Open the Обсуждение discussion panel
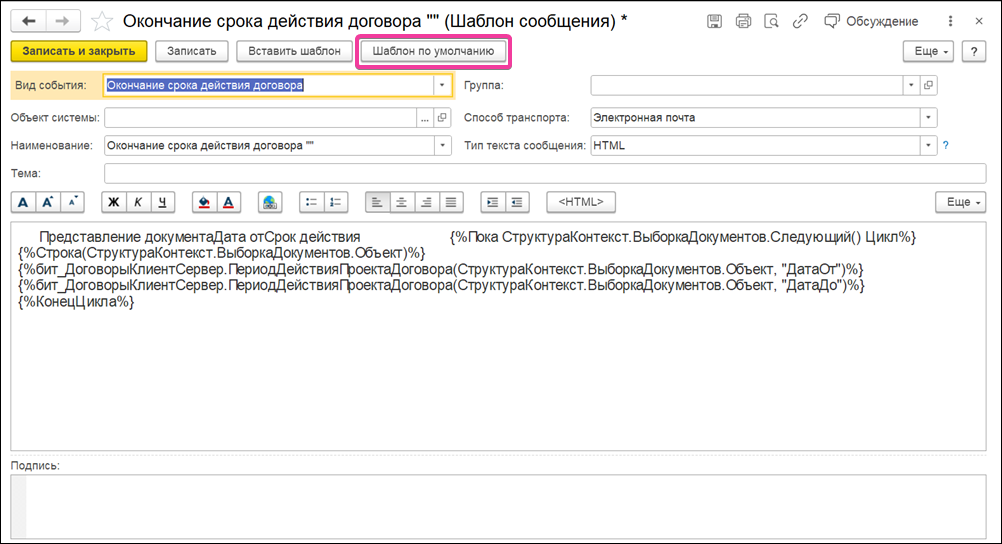This screenshot has height=544, width=1002. click(871, 21)
